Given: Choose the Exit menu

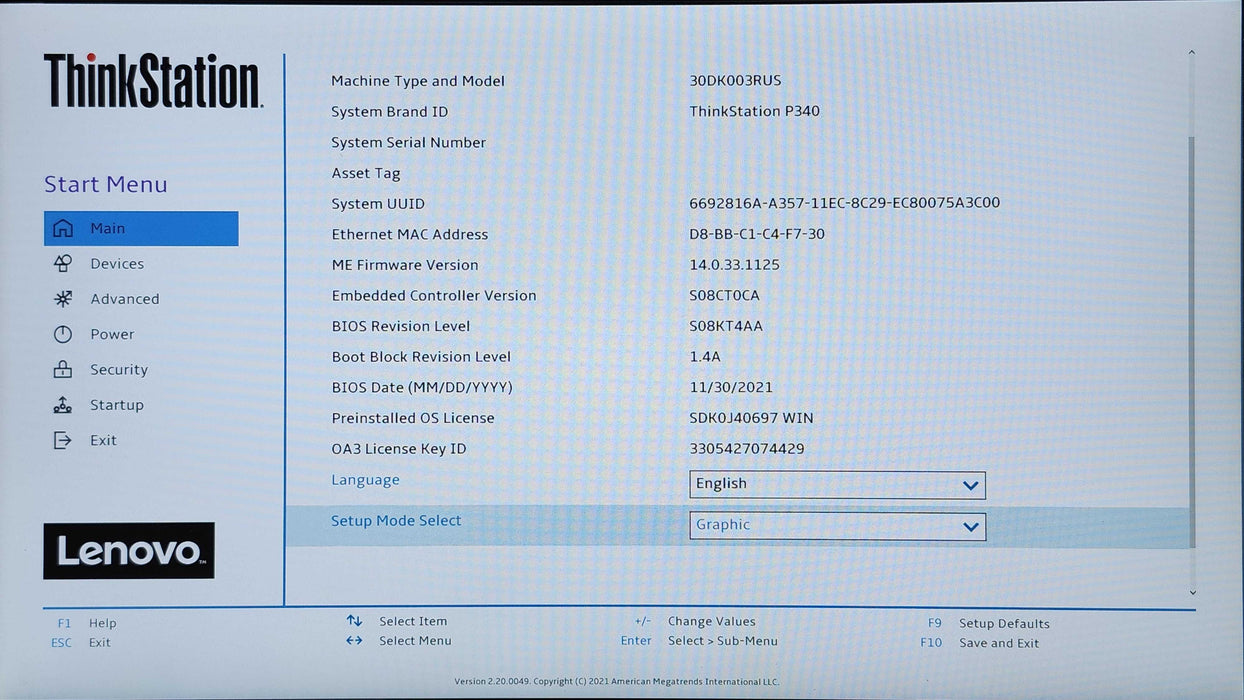Looking at the screenshot, I should pos(103,440).
